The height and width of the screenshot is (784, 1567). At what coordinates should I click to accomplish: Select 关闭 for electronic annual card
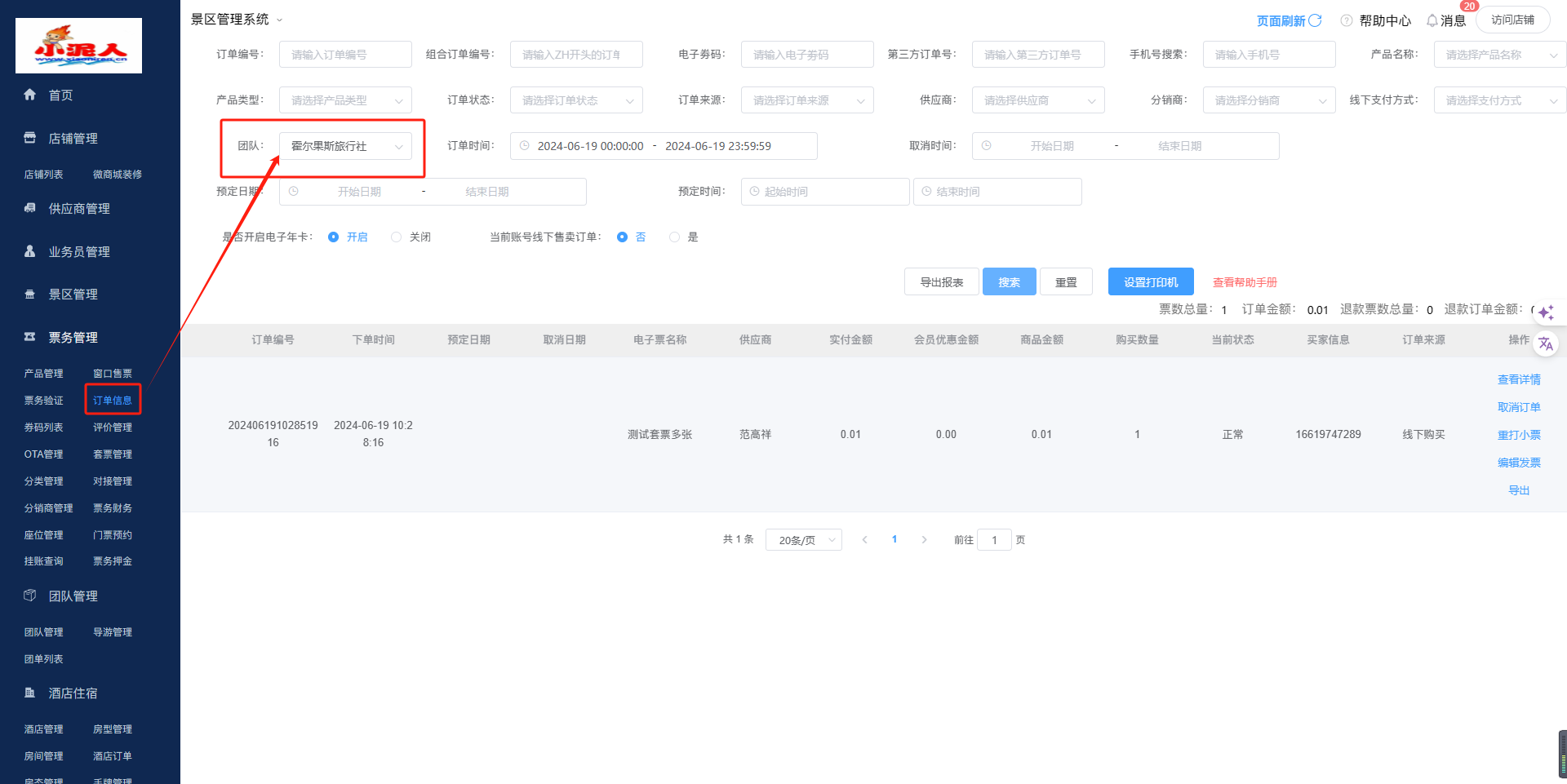[397, 237]
